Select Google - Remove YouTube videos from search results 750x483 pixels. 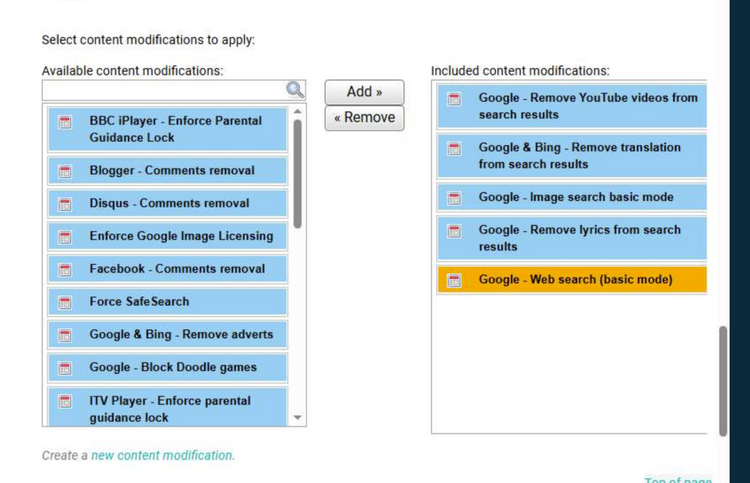pos(572,106)
